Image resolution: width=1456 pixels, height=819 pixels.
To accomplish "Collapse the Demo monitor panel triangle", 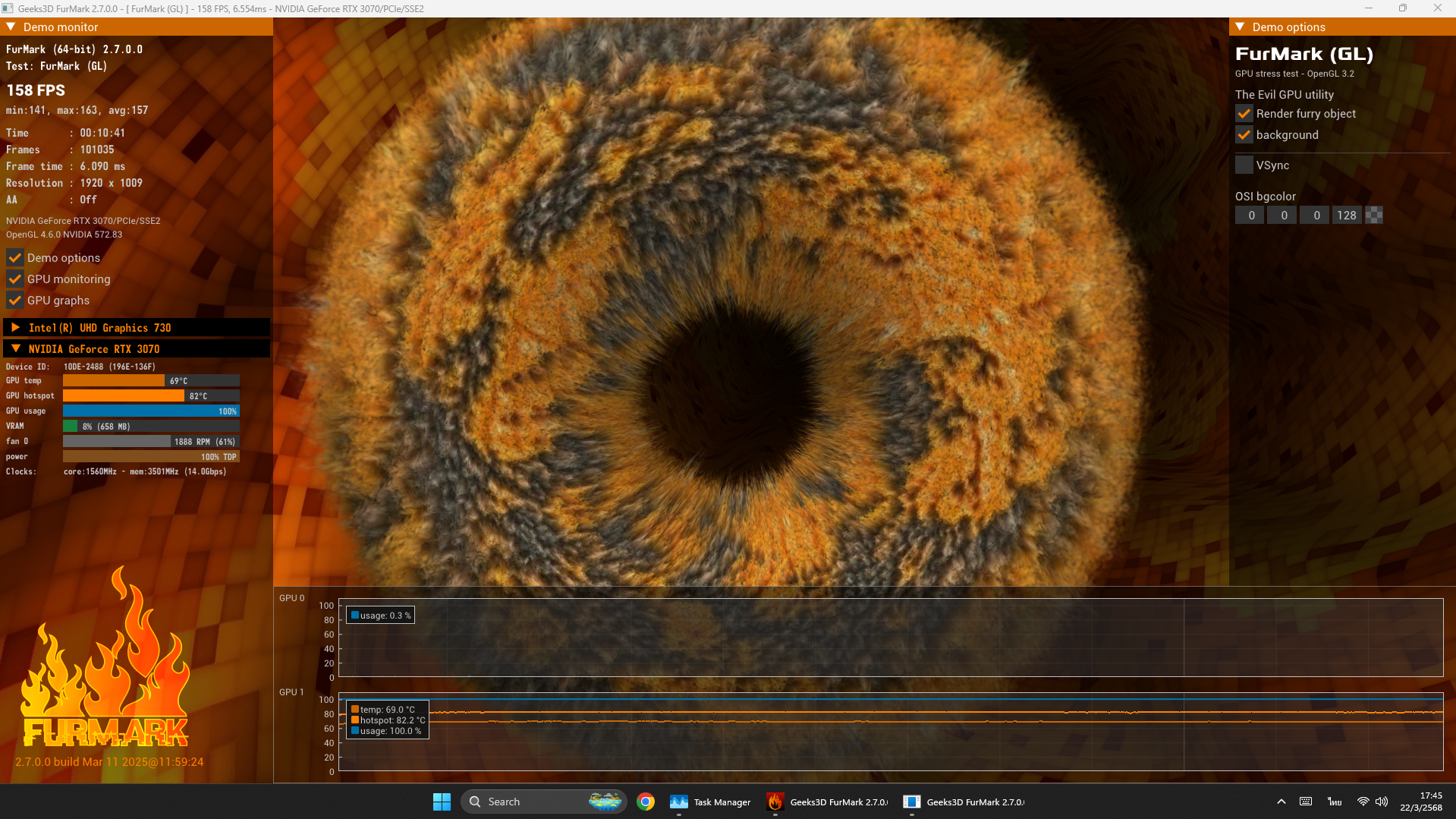I will pyautogui.click(x=11, y=27).
